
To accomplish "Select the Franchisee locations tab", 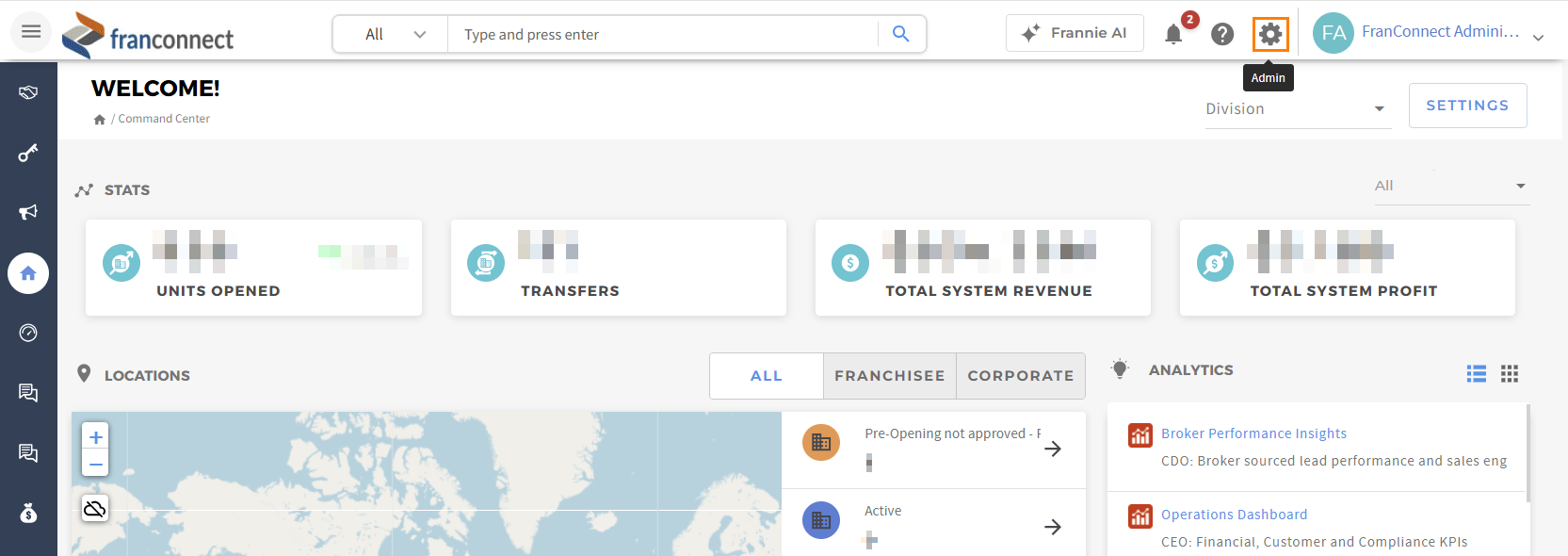I will 889,376.
